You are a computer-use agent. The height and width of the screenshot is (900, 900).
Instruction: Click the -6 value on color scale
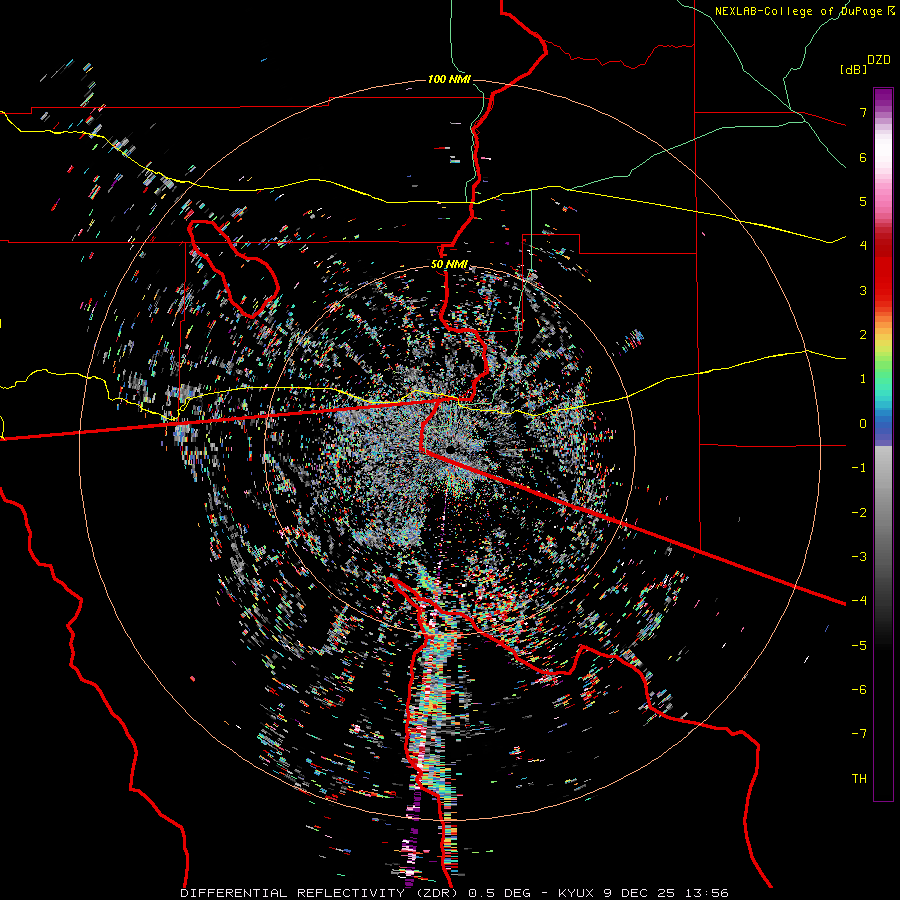click(859, 689)
